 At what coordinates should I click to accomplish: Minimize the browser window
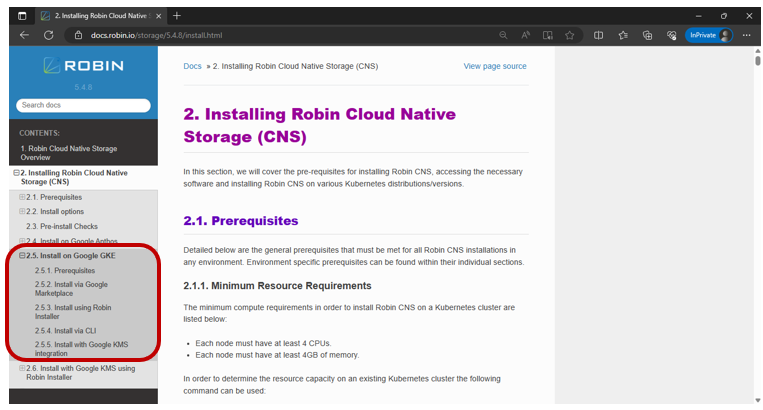point(699,16)
